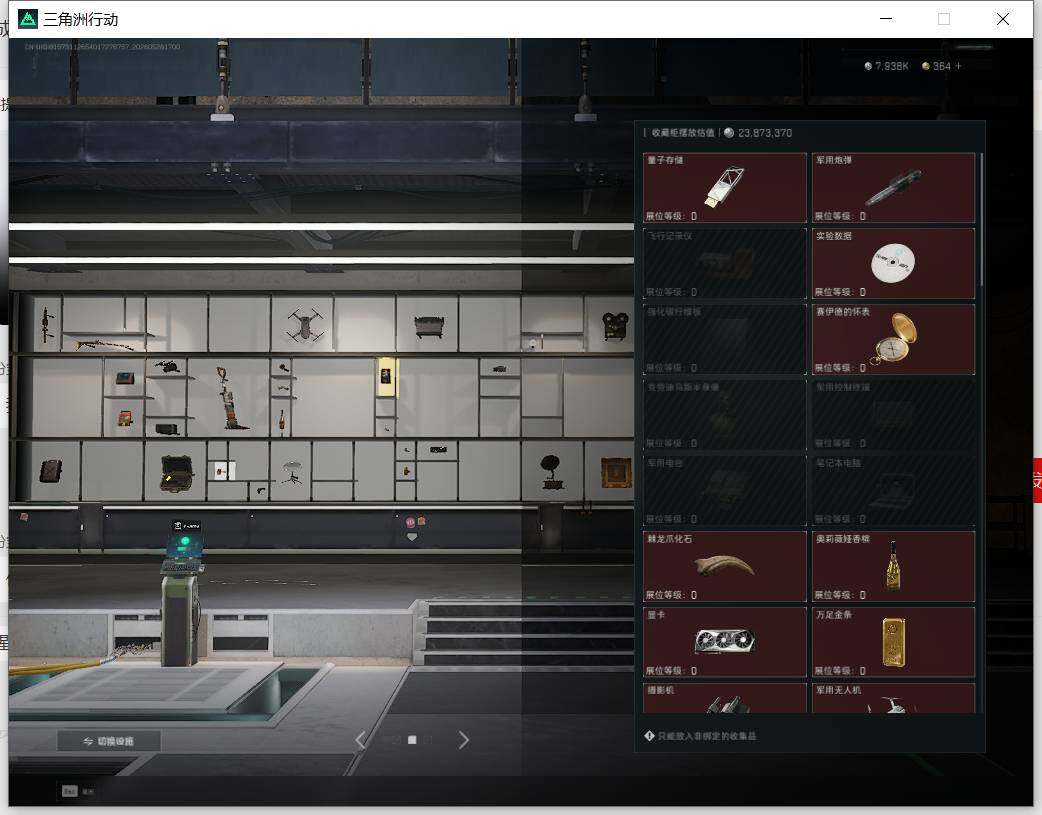This screenshot has height=815, width=1042.
Task: Click the gramophone on the bottom shelf
Action: click(551, 471)
